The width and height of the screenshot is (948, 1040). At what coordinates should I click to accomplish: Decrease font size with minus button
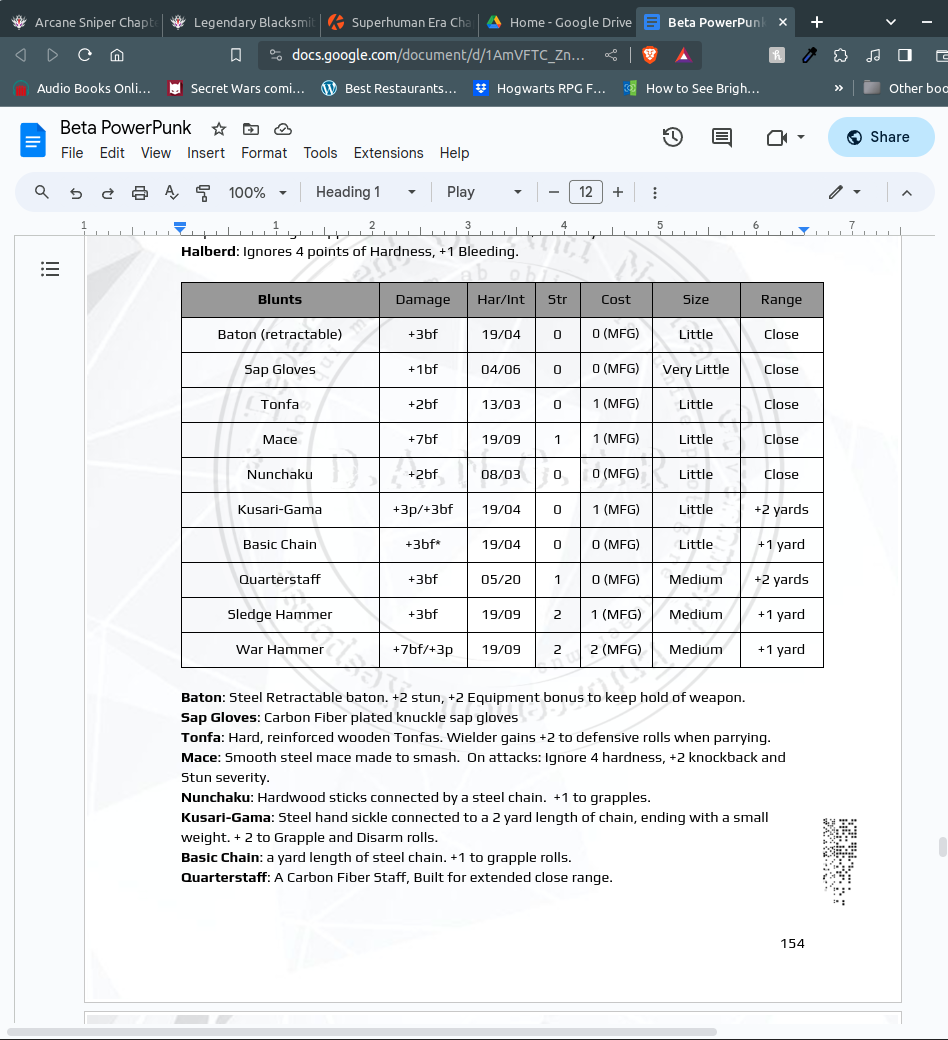tap(554, 192)
